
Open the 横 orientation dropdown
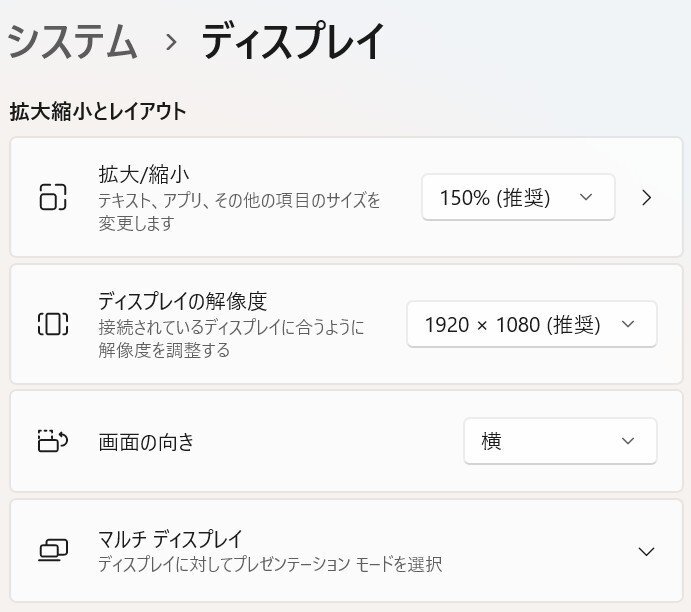pos(560,441)
